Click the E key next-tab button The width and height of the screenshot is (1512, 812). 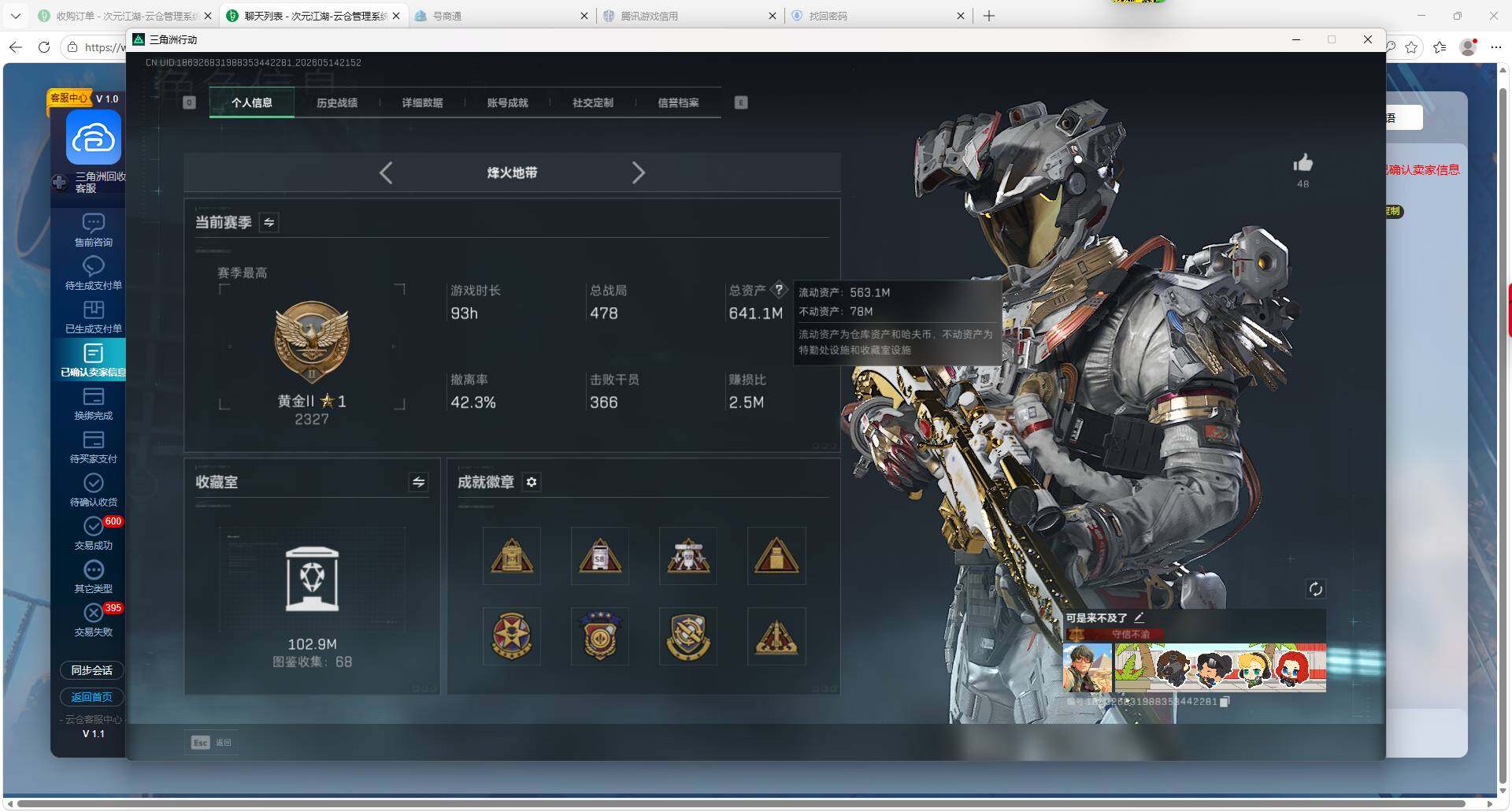pyautogui.click(x=741, y=102)
